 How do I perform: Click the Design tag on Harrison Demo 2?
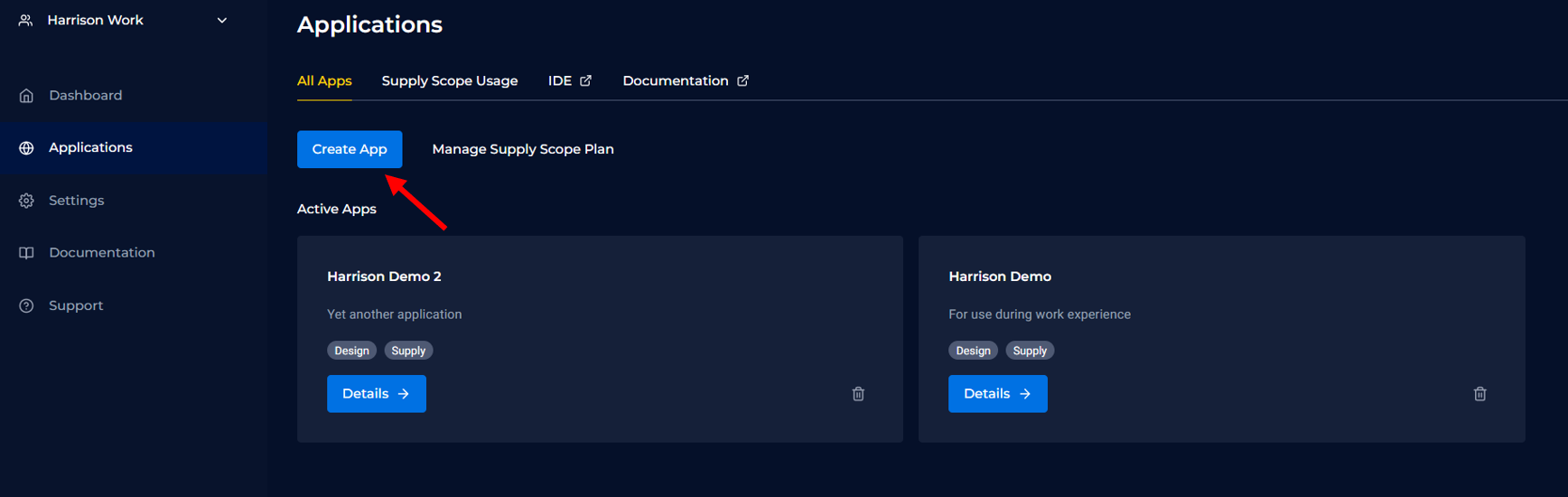coord(351,351)
